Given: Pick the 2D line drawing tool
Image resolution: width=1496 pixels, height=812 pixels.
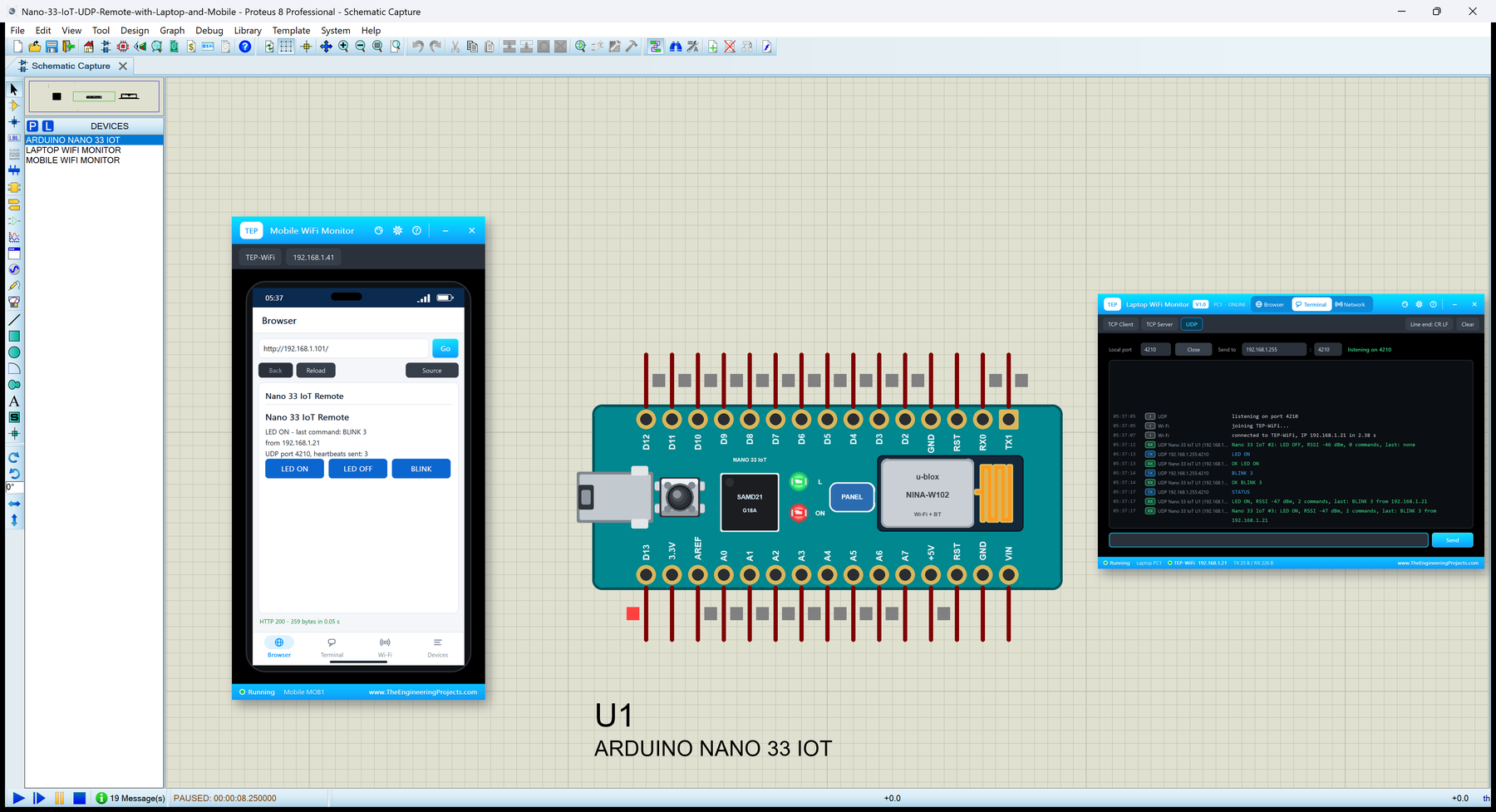Looking at the screenshot, I should (x=14, y=320).
